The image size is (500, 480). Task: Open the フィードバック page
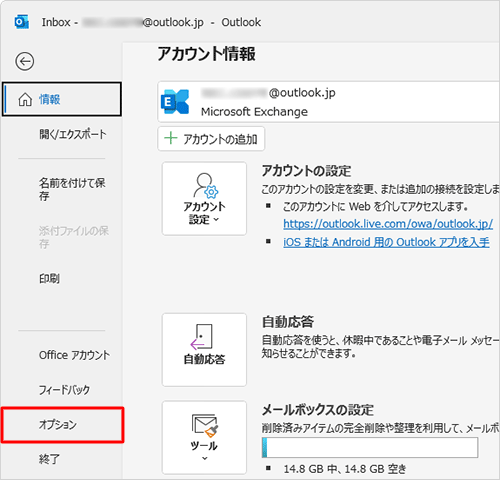point(64,390)
